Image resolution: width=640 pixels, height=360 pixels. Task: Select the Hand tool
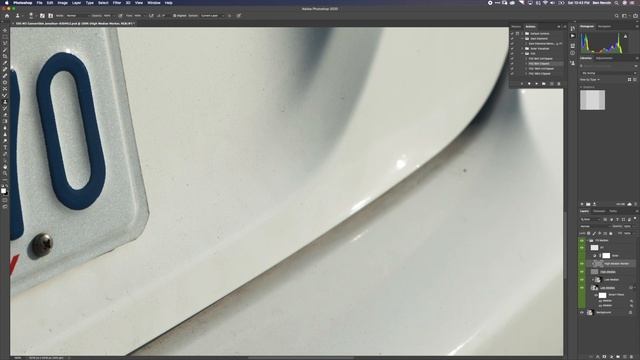[5, 167]
